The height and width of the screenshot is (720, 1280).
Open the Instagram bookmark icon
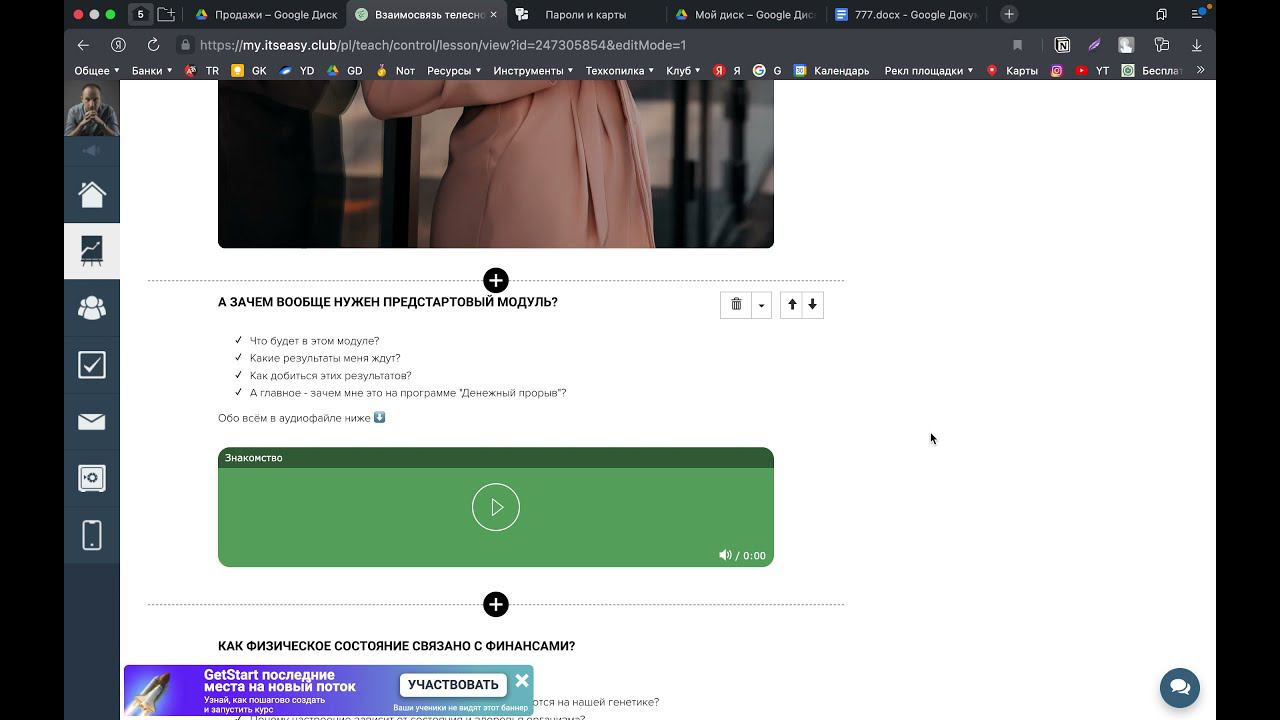(x=1056, y=71)
